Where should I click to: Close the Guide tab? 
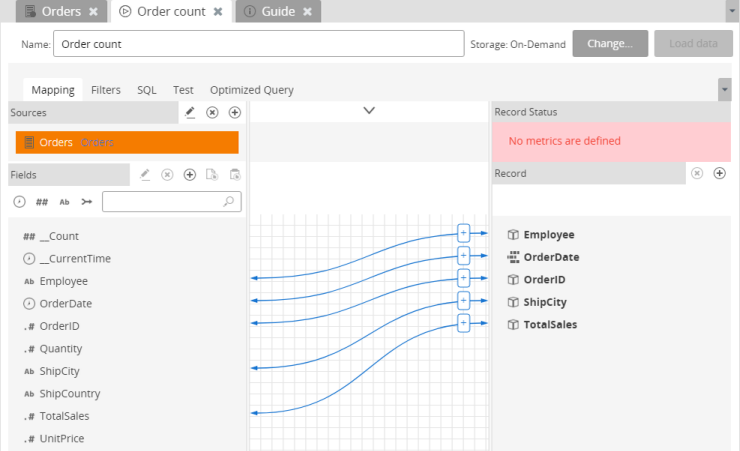tap(307, 11)
